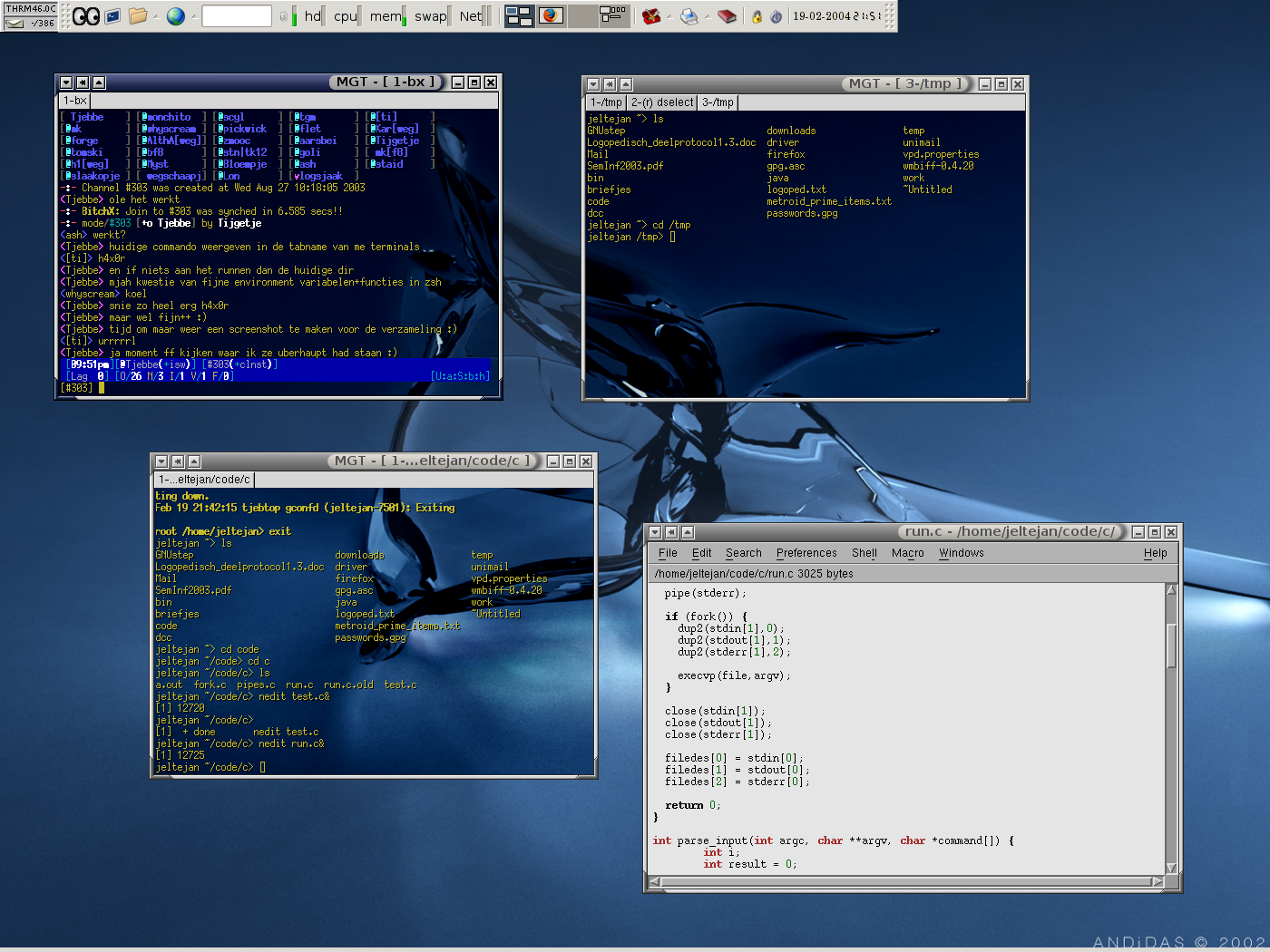Click the eyes applet in the top panel
Viewport: 1270px width, 952px height.
point(86,16)
